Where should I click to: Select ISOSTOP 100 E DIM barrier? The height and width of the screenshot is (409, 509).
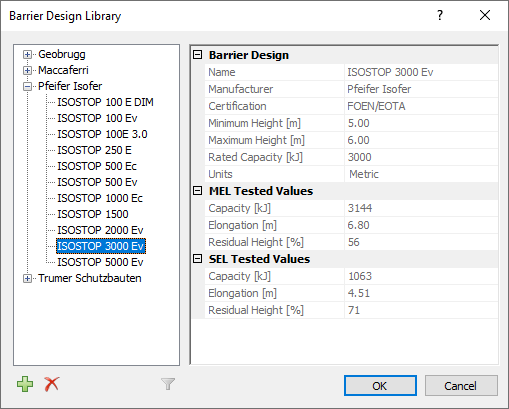[x=105, y=102]
